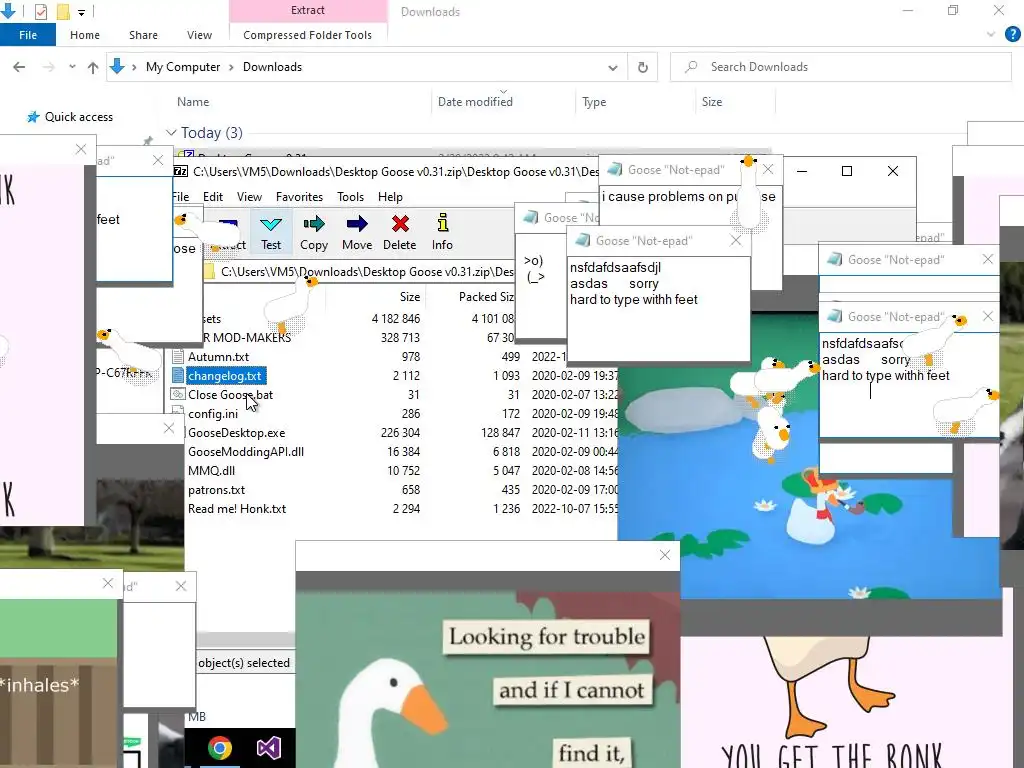Collapse the Today (3) group
Image resolution: width=1024 pixels, height=768 pixels.
point(171,133)
